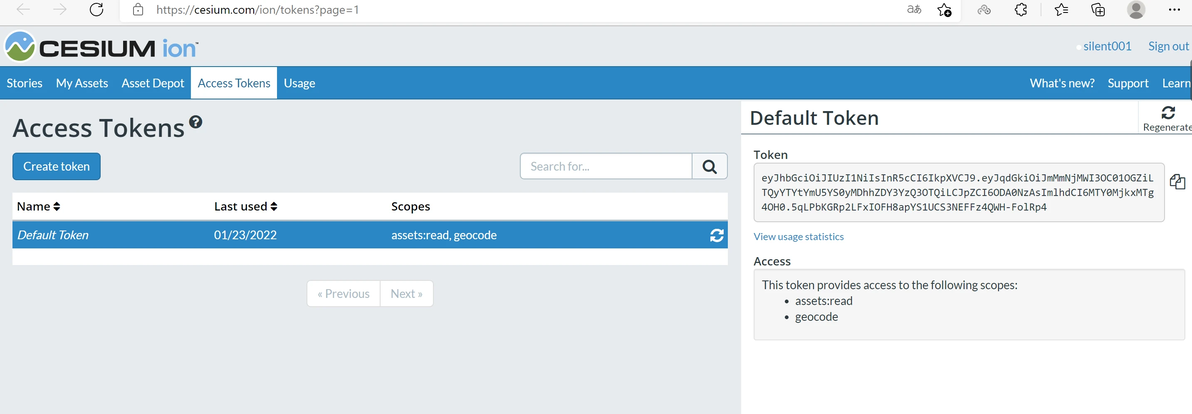This screenshot has width=1192, height=414.
Task: Go to the Asset Depot tab
Action: (x=153, y=83)
